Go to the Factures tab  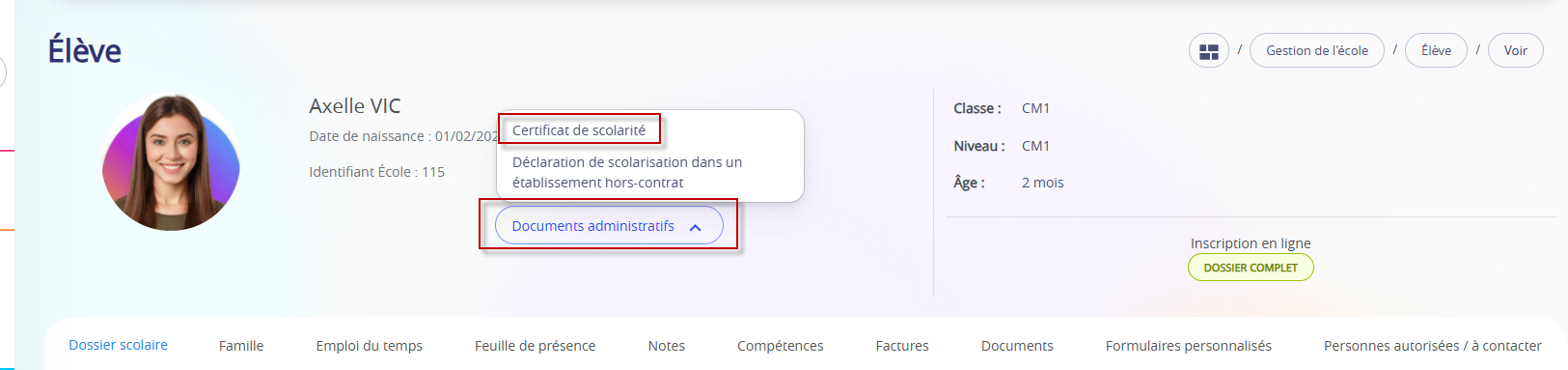(902, 346)
